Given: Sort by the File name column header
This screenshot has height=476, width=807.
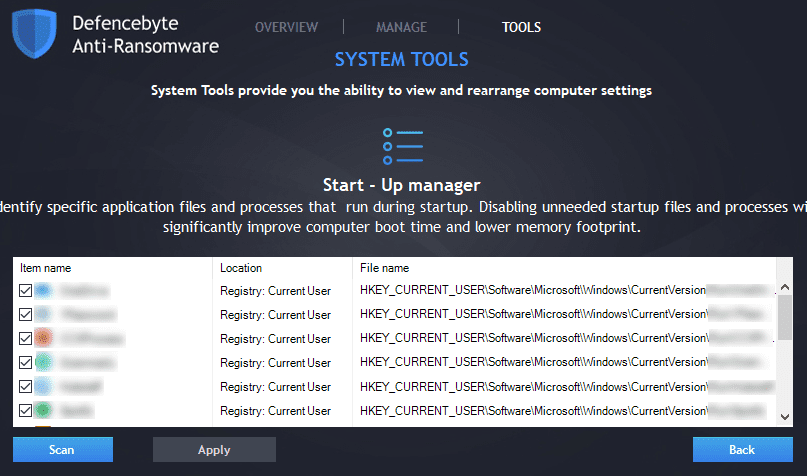Looking at the screenshot, I should pos(384,268).
